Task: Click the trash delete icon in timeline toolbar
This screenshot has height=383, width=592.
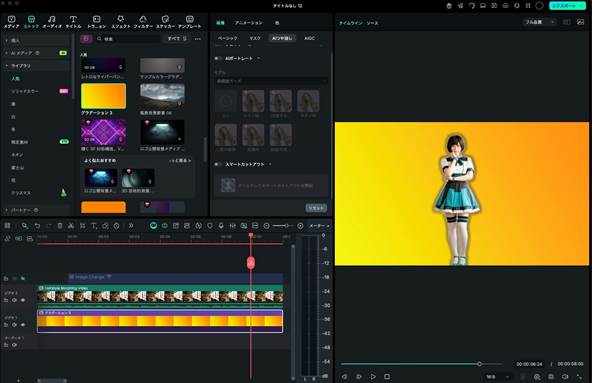Action: click(x=60, y=226)
